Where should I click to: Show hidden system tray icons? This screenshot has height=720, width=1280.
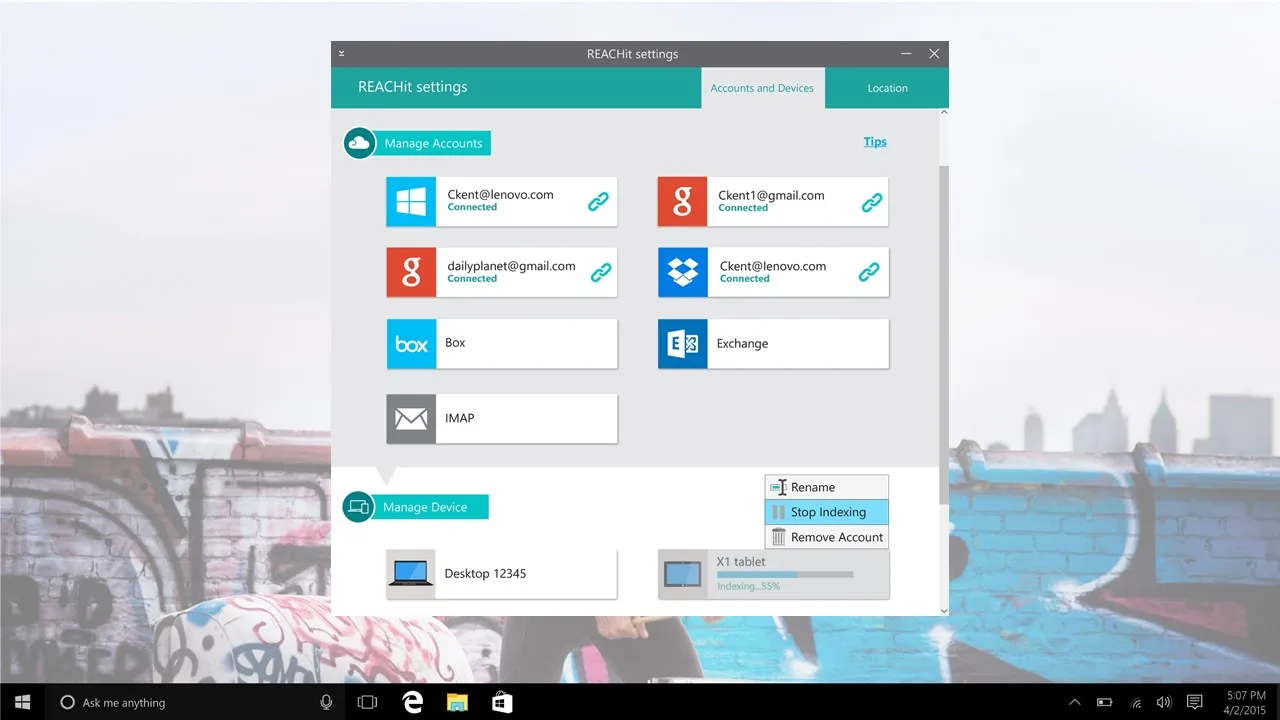click(x=1075, y=702)
